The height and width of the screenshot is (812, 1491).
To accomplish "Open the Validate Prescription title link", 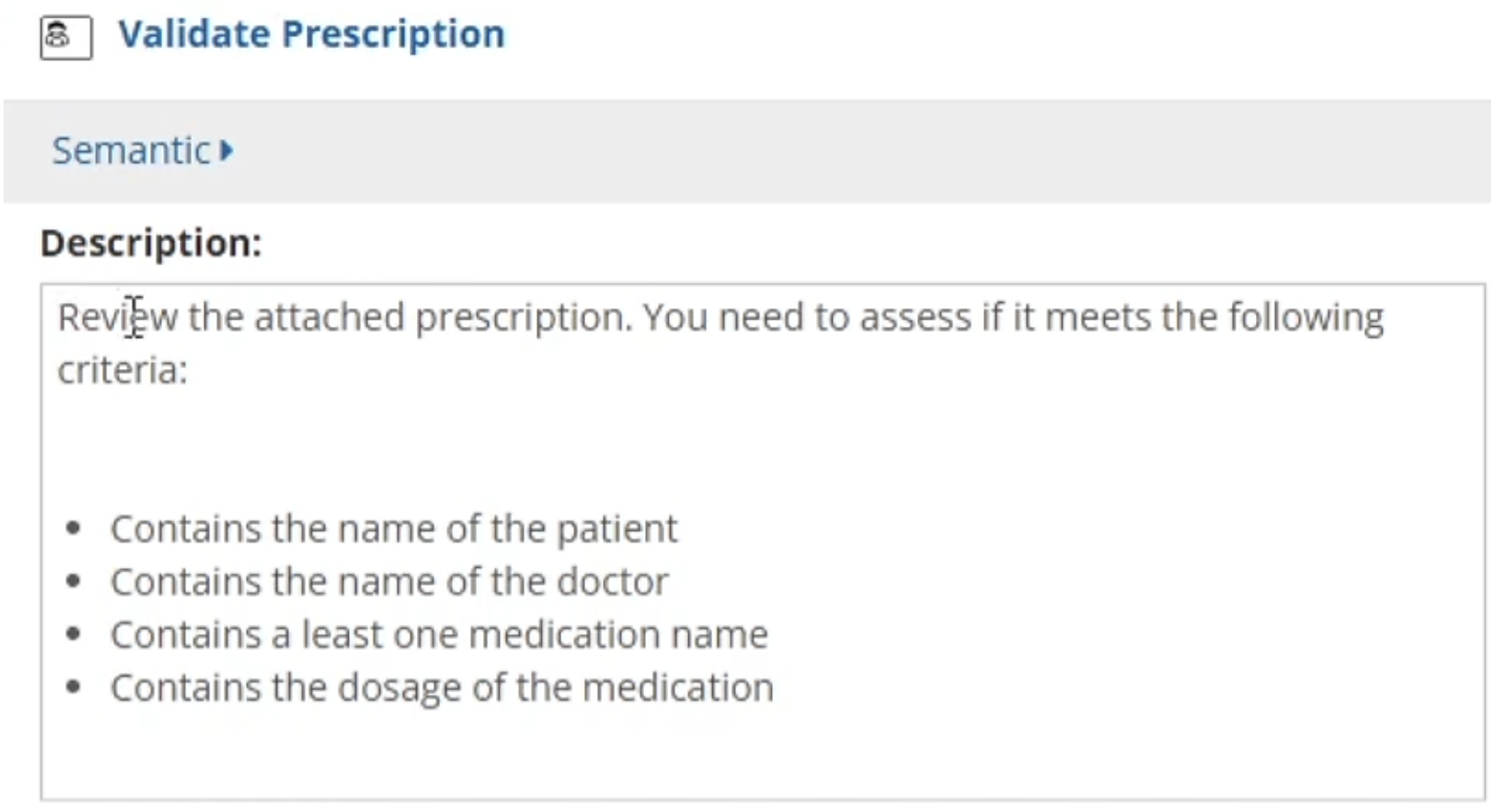I will tap(311, 34).
